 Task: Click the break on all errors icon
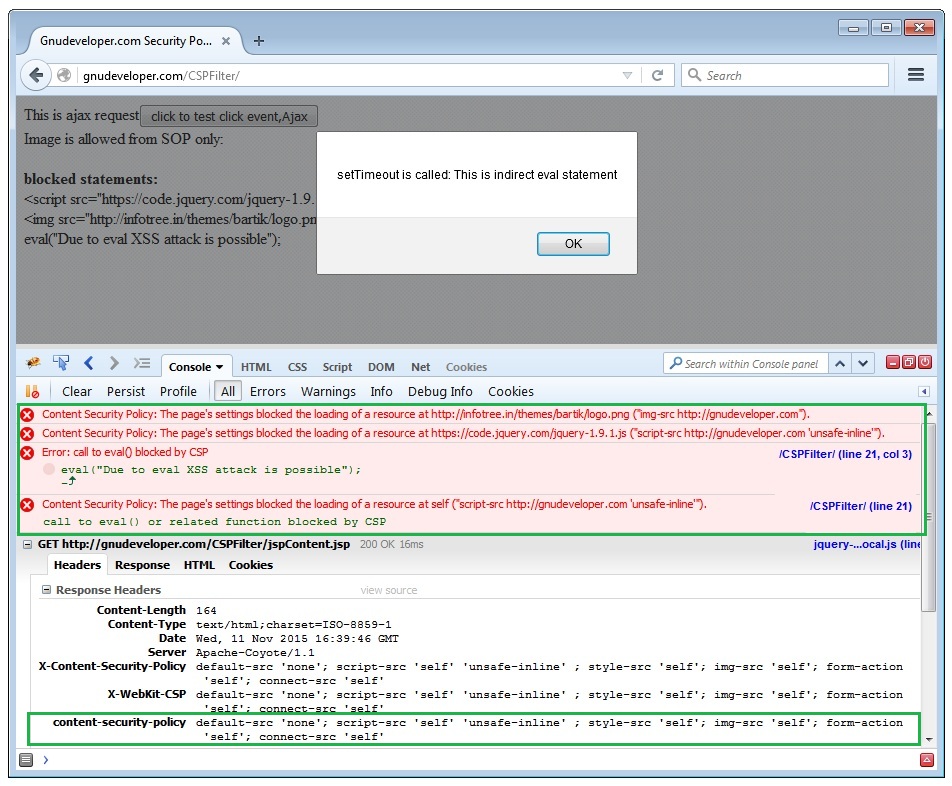(x=32, y=391)
